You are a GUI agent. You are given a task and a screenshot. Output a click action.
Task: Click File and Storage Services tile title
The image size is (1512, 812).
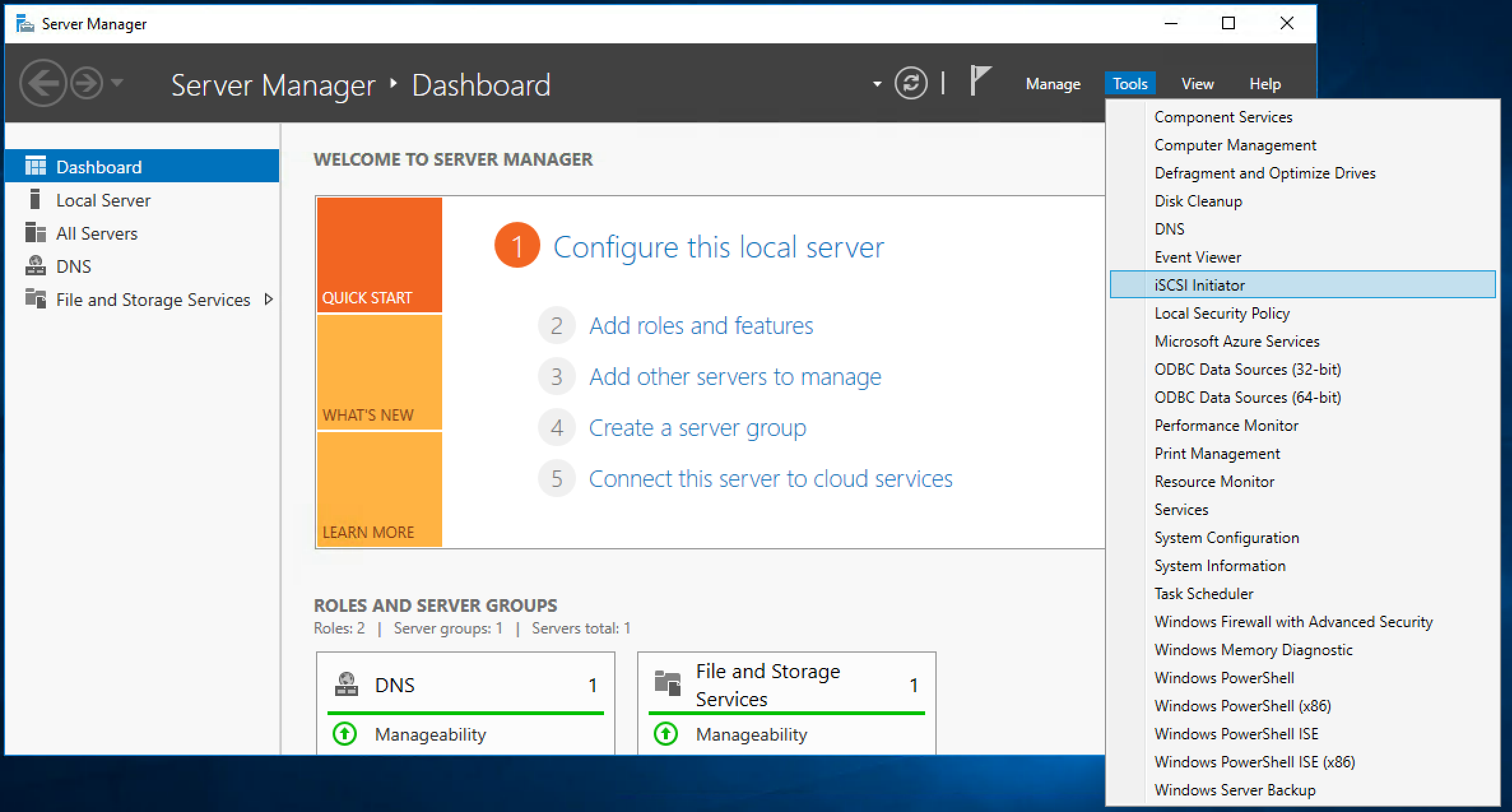768,685
